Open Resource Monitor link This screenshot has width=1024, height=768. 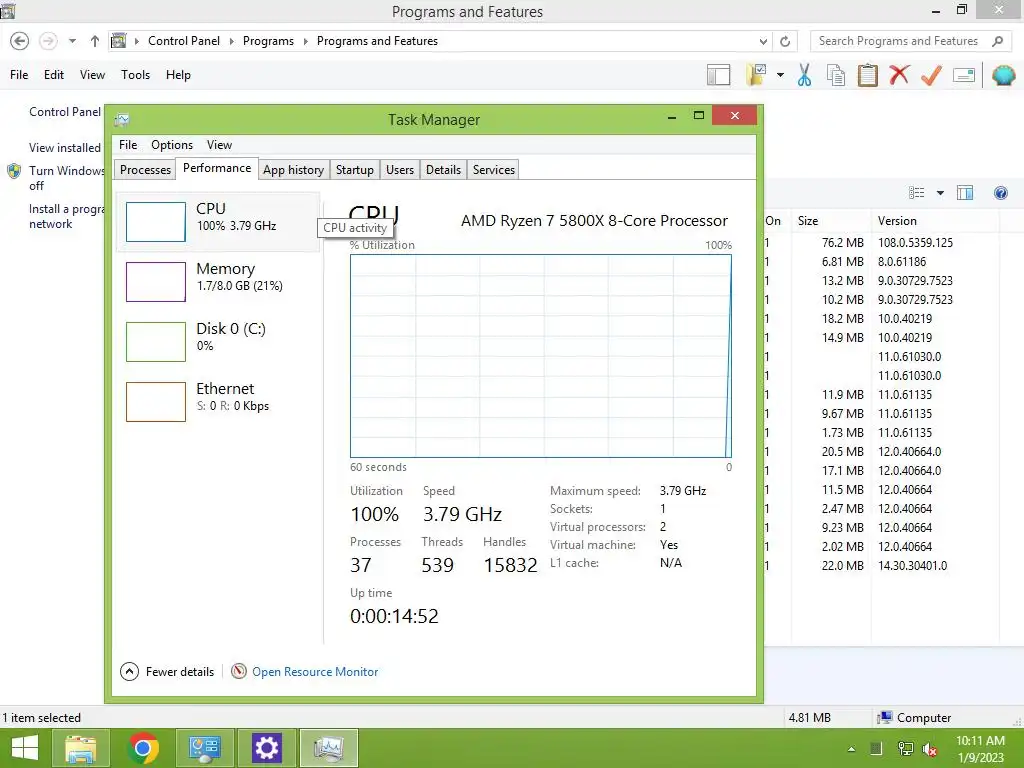315,671
